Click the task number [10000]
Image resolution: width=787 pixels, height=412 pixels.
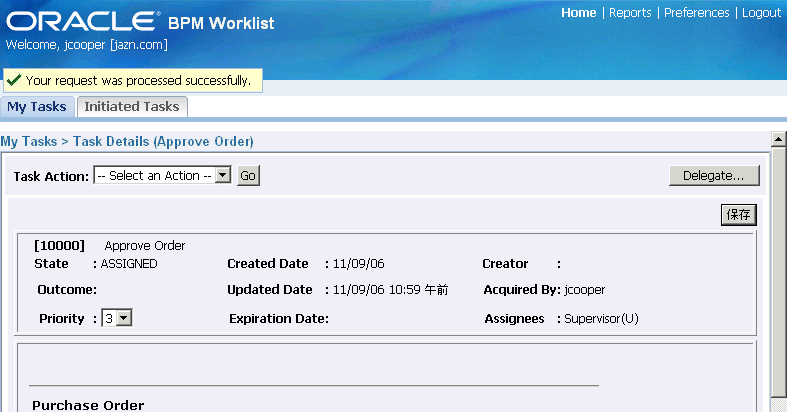tap(59, 246)
